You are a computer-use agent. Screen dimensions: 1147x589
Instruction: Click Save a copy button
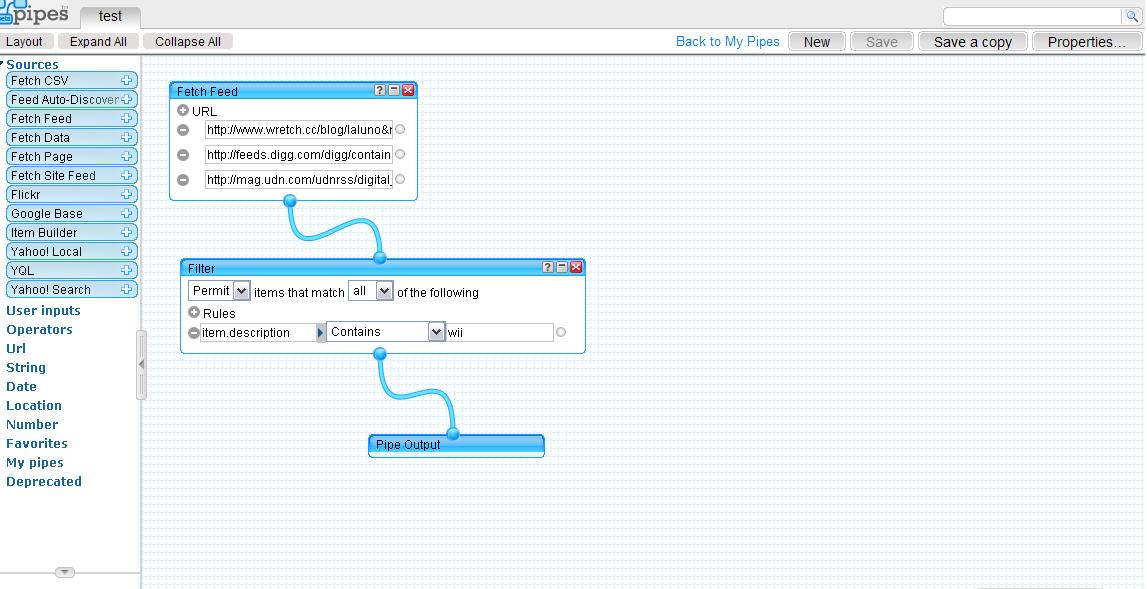[x=973, y=42]
